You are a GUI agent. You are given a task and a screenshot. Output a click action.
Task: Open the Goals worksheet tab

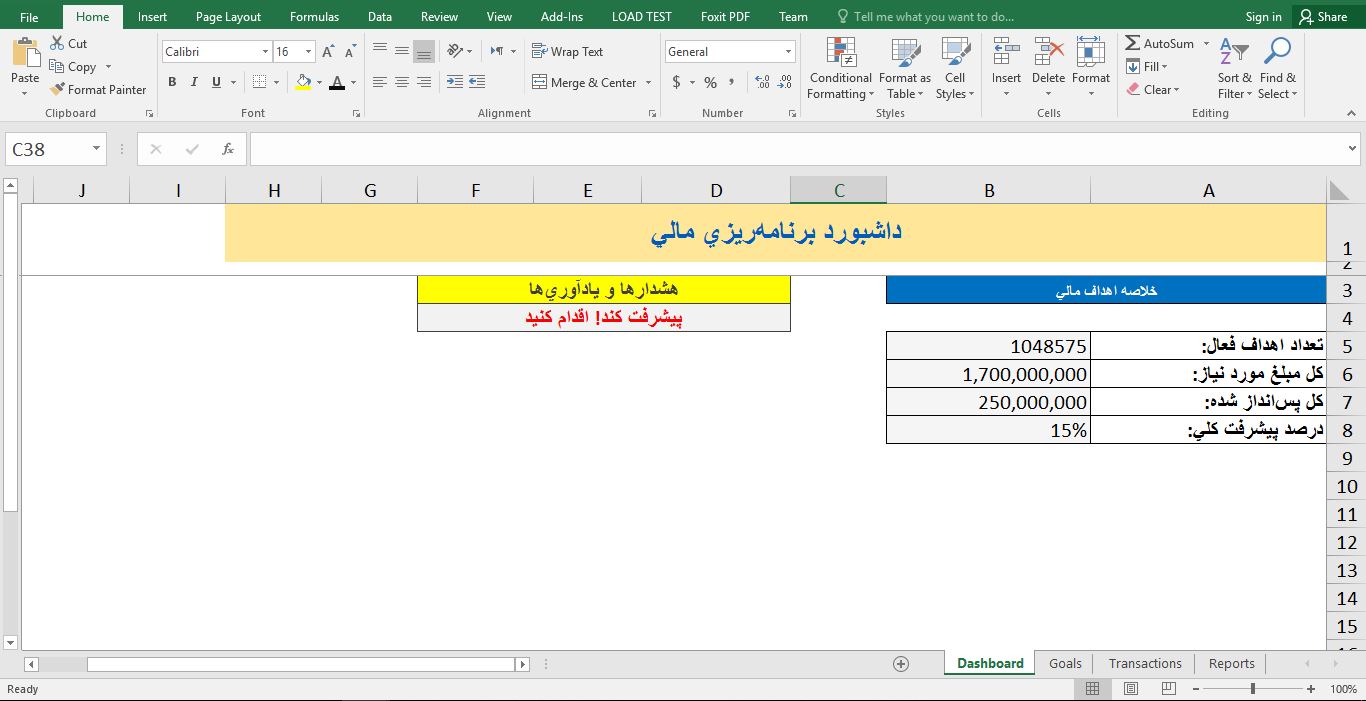tap(1064, 663)
